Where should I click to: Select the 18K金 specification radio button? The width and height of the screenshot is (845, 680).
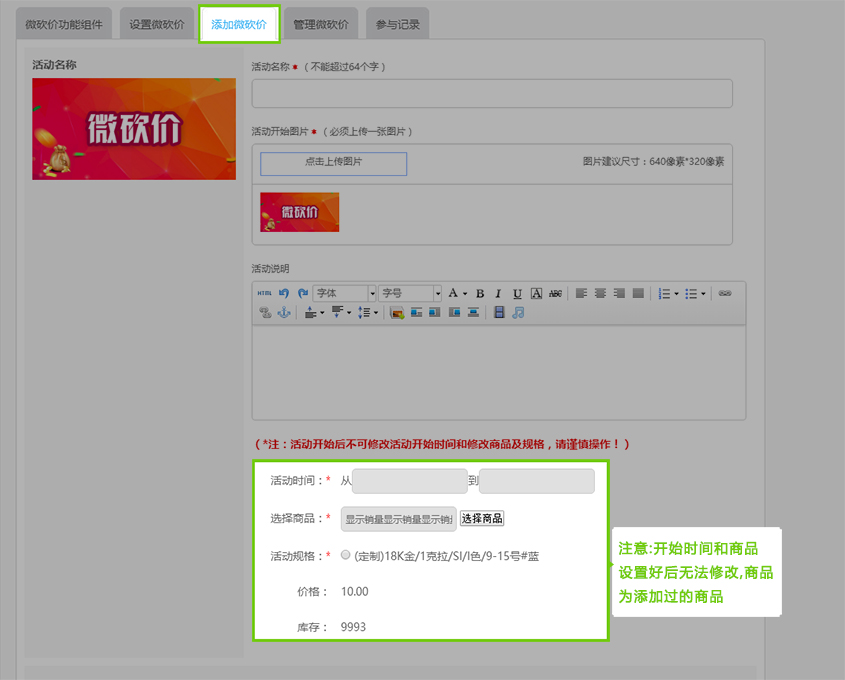(x=345, y=555)
